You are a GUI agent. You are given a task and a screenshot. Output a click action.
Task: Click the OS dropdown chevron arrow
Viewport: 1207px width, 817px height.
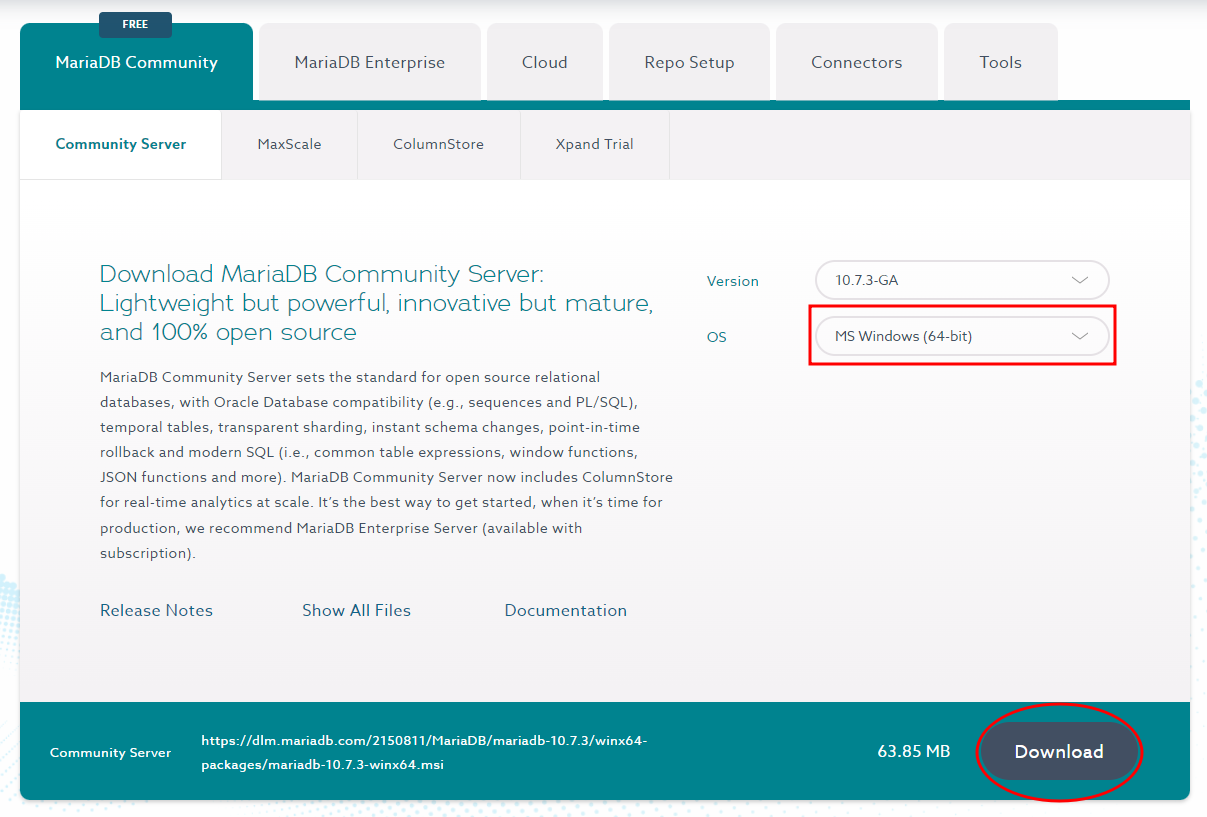pos(1080,336)
